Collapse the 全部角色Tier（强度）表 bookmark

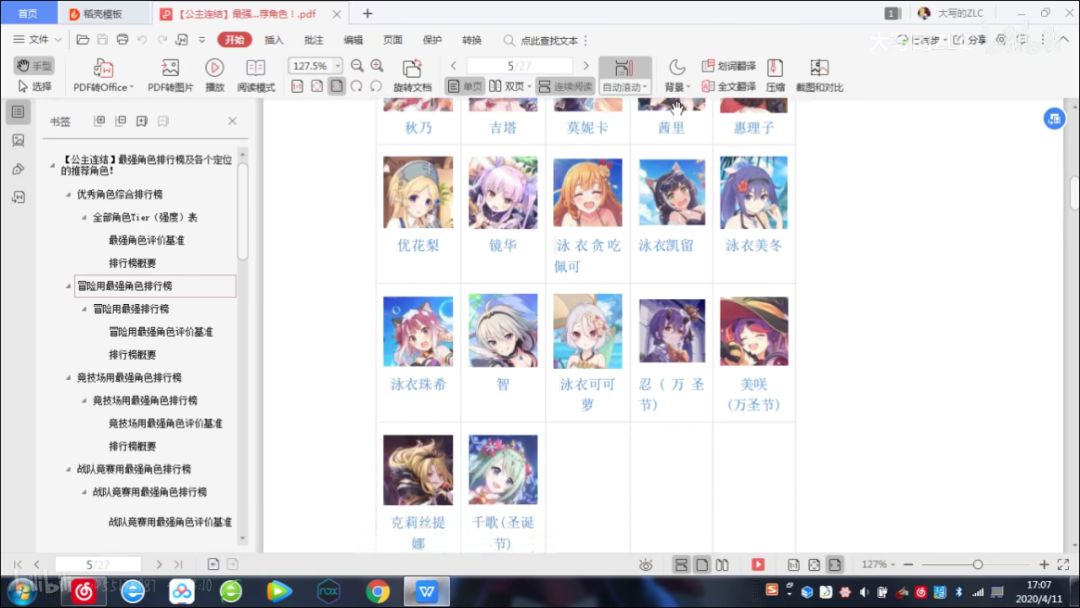tap(83, 218)
